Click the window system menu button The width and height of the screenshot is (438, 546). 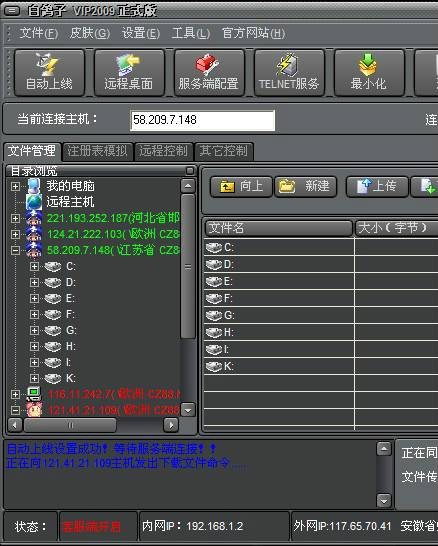pos(12,10)
